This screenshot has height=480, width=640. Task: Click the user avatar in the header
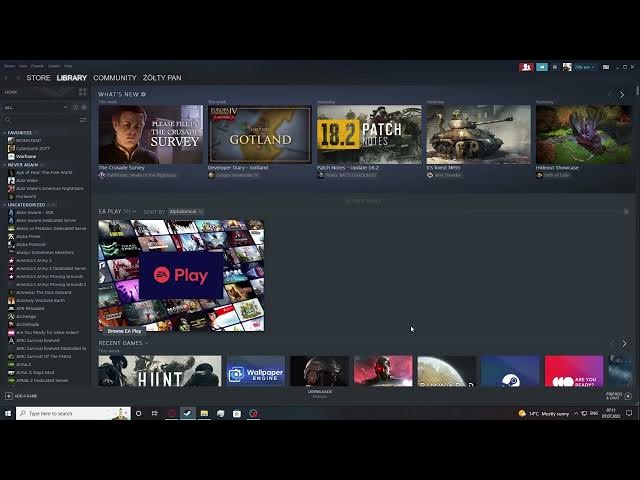pyautogui.click(x=567, y=67)
